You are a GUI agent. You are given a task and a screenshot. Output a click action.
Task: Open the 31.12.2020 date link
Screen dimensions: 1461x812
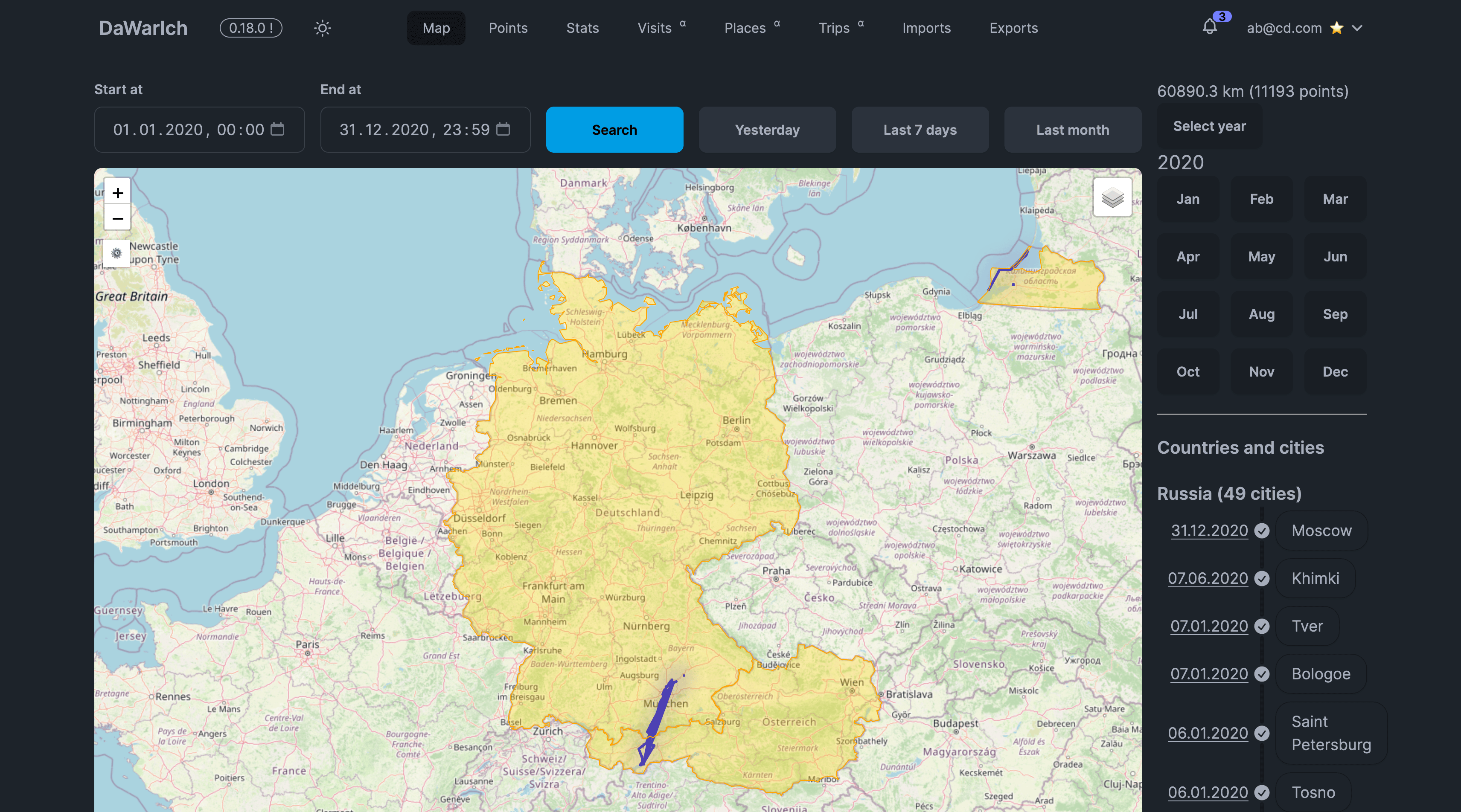pyautogui.click(x=1209, y=531)
